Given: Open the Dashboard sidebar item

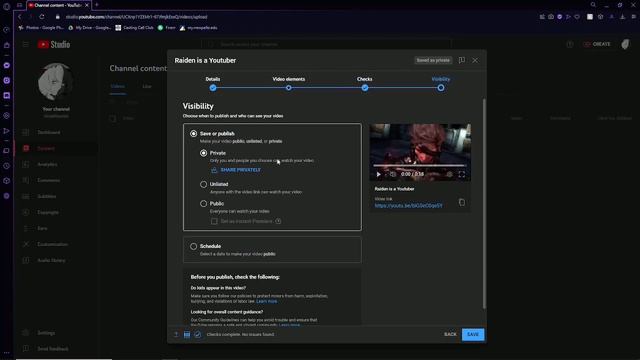Looking at the screenshot, I should click(x=56, y=132).
